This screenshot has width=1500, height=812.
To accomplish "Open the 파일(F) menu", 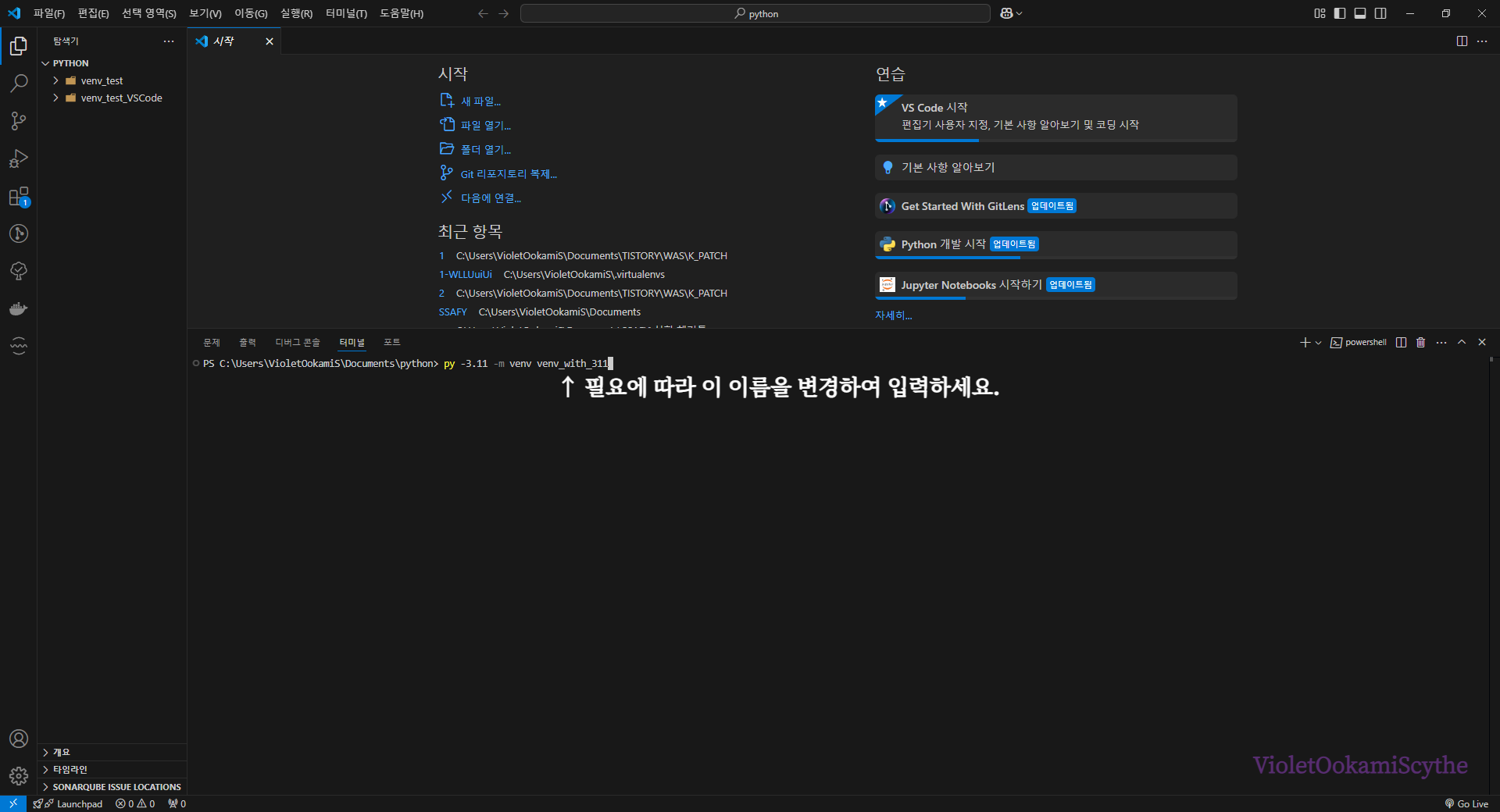I will point(49,13).
